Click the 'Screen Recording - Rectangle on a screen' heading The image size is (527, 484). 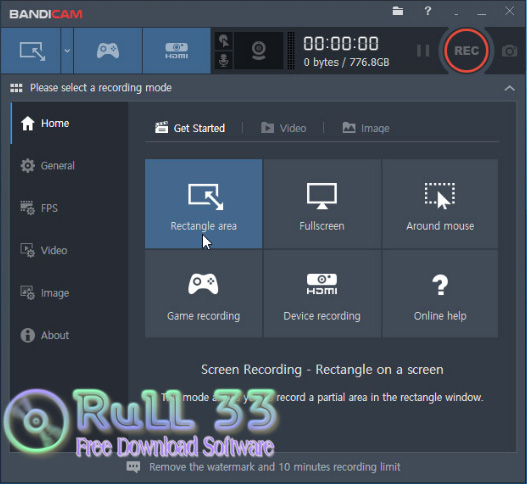322,369
